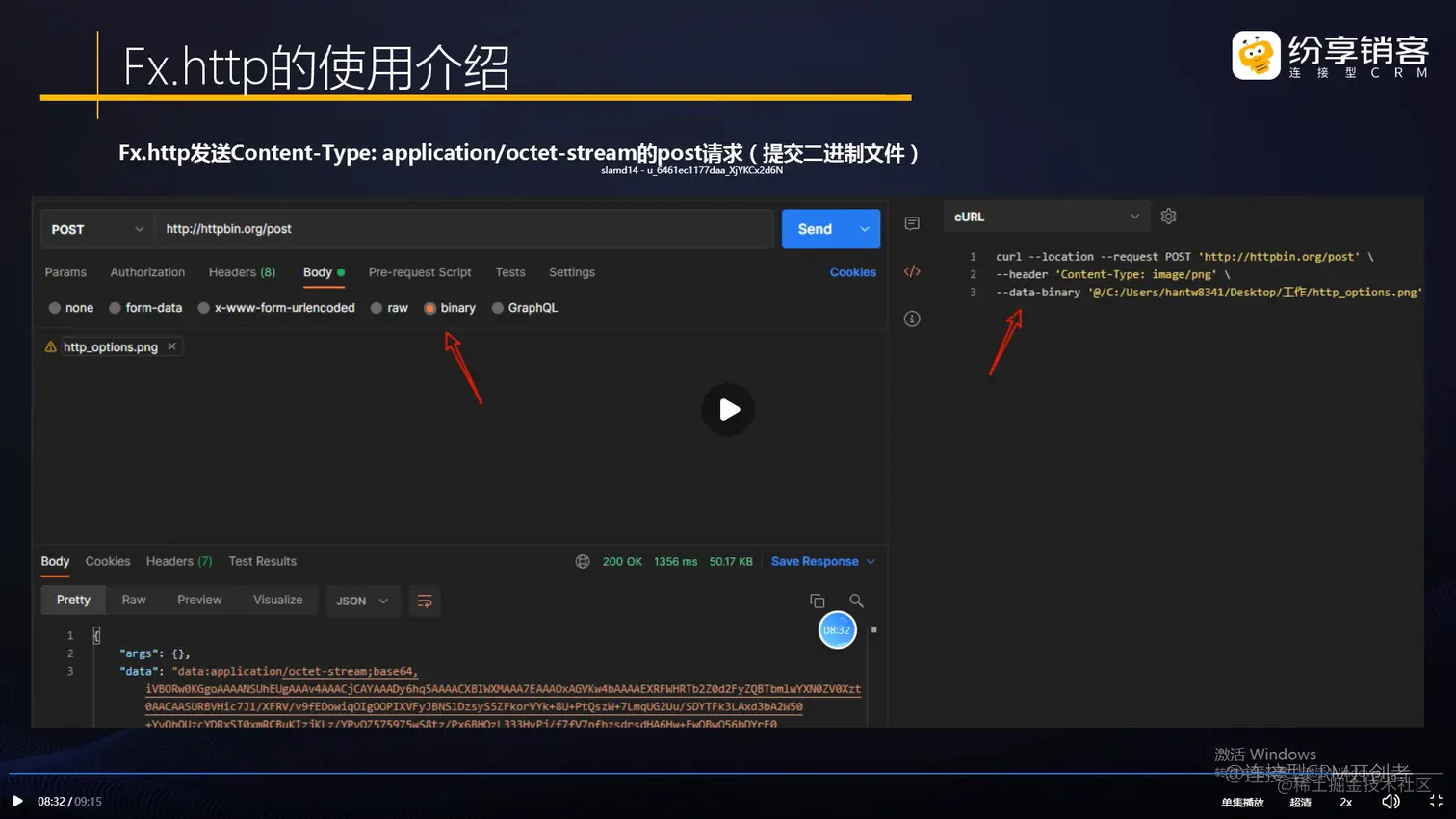Open the response Body tab
This screenshot has height=819, width=1456.
[x=55, y=561]
